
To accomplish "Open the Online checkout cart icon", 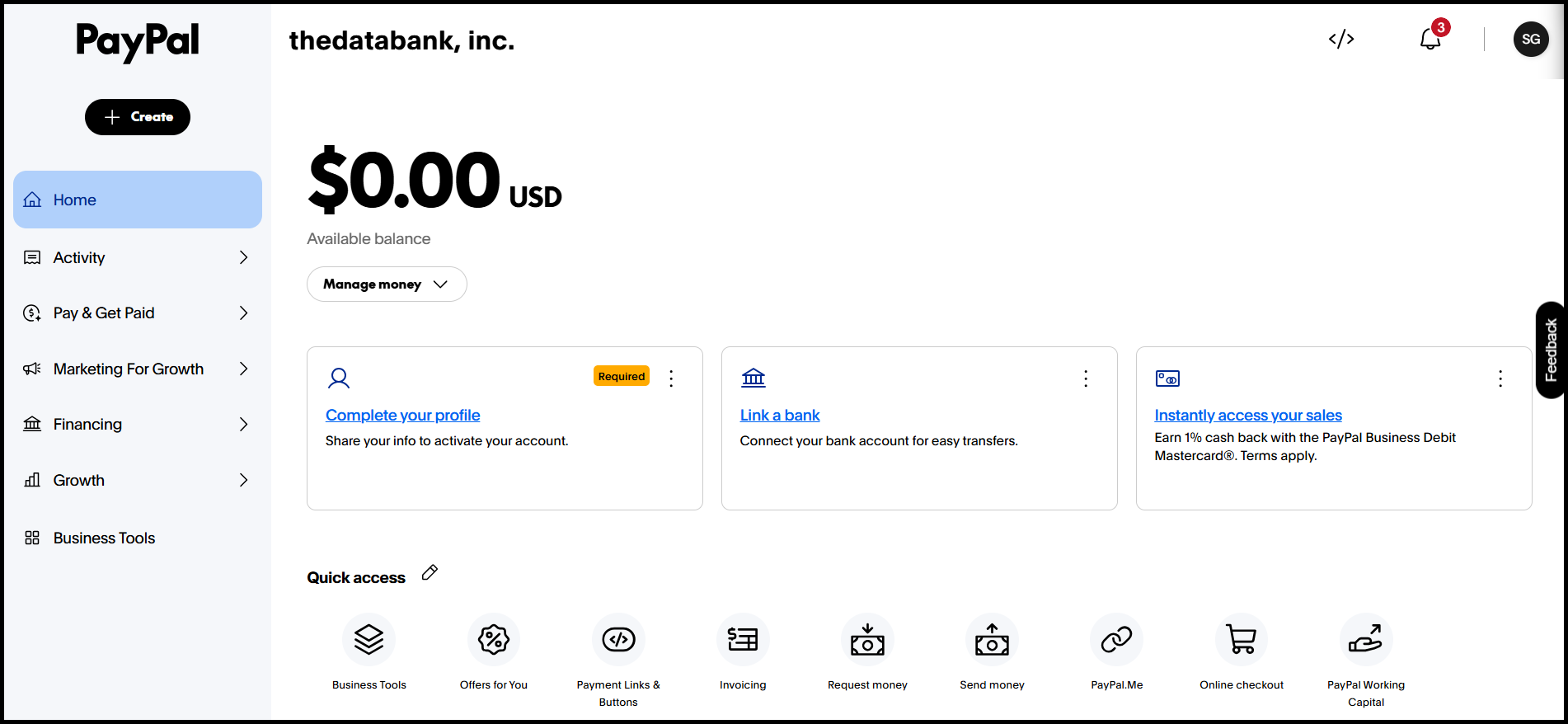I will coord(1242,639).
